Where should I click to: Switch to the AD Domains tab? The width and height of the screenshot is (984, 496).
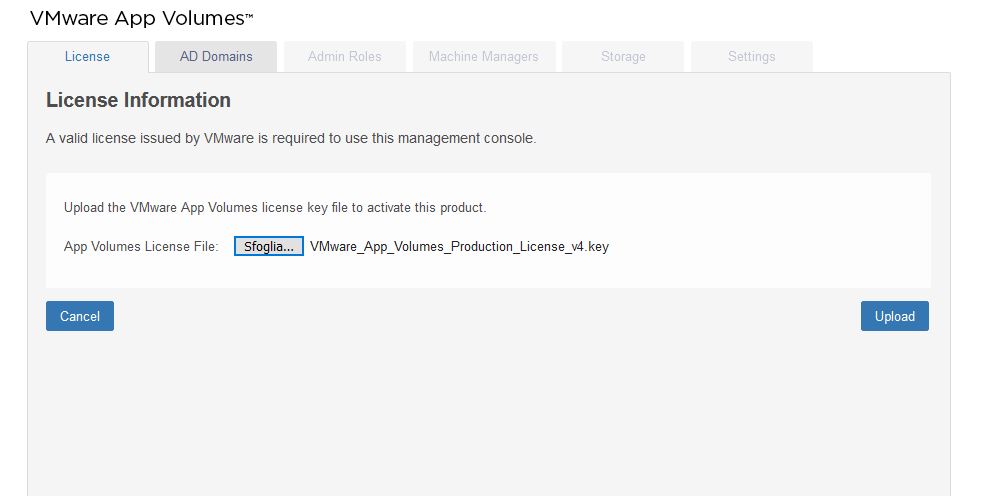coord(216,57)
